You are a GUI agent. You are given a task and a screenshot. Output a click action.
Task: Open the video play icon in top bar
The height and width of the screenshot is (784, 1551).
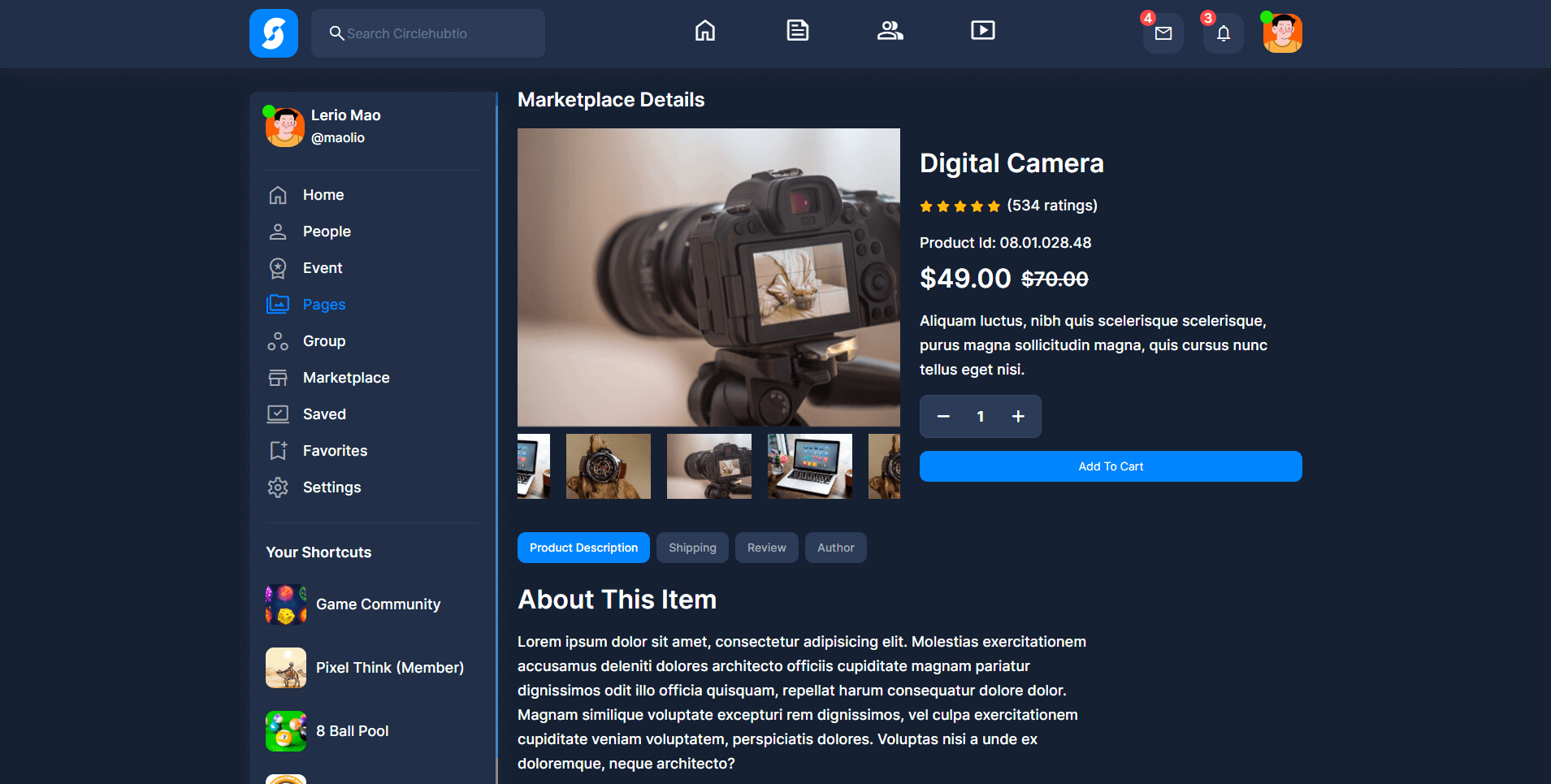point(983,31)
